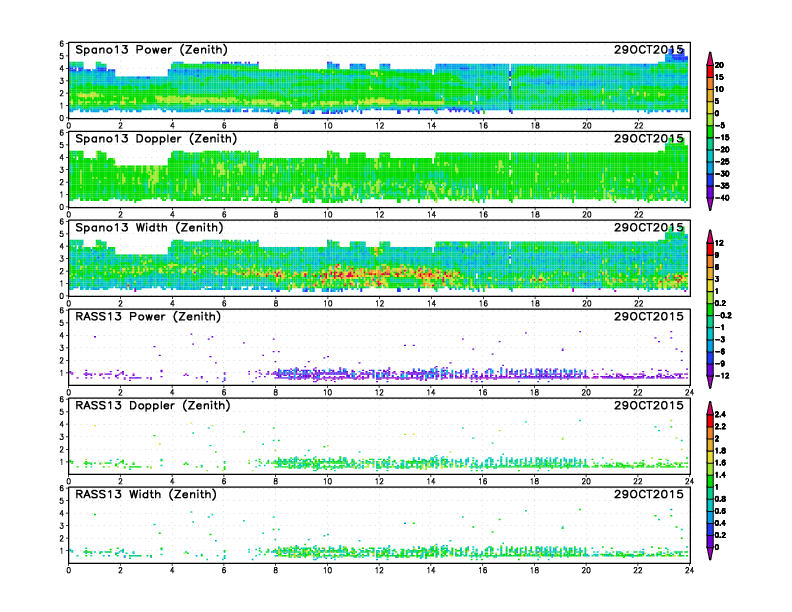792x612 pixels.
Task: Click the "15" colorbar label
Action: [x=719, y=77]
